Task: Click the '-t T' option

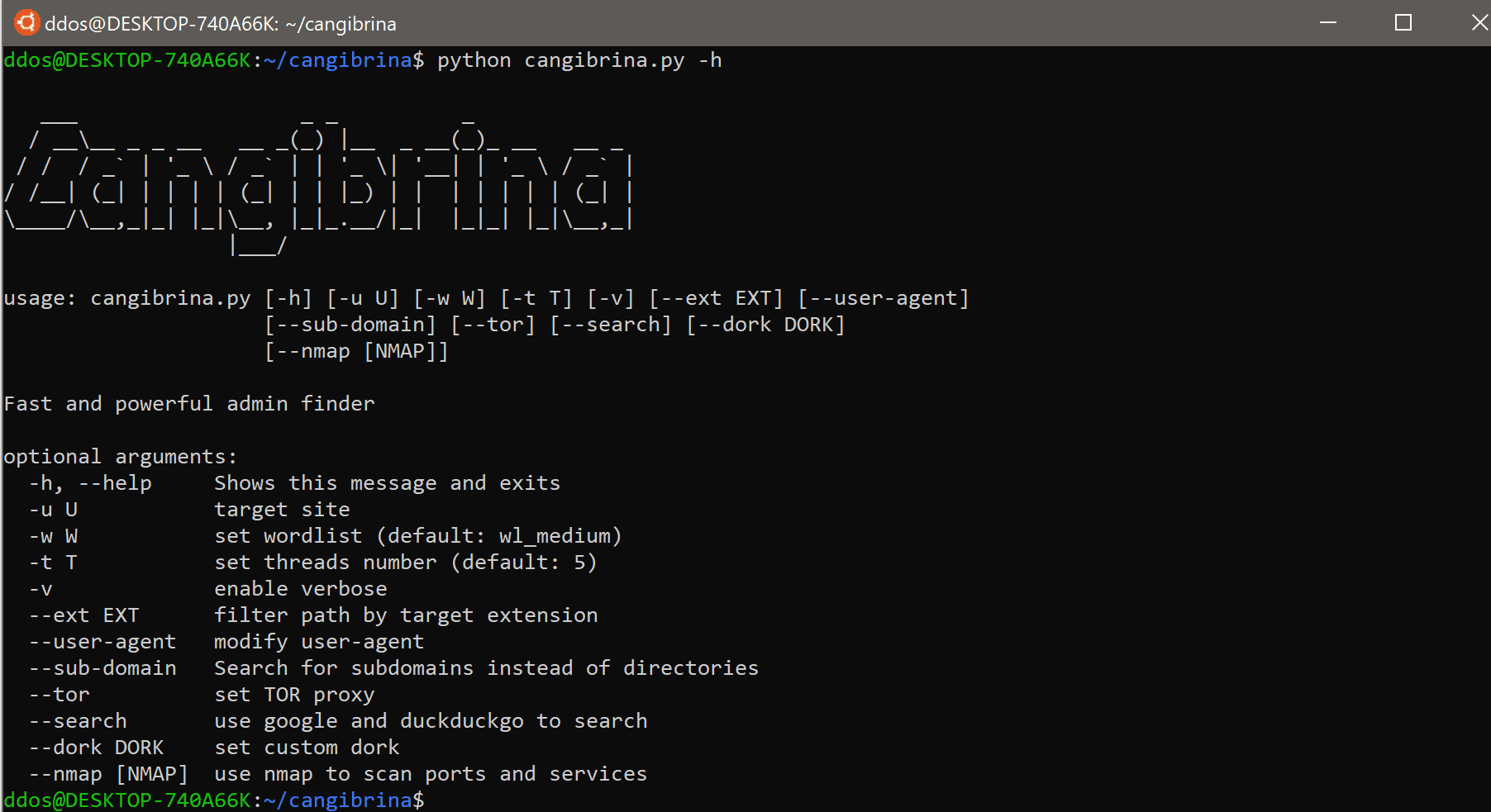Action: click(53, 563)
